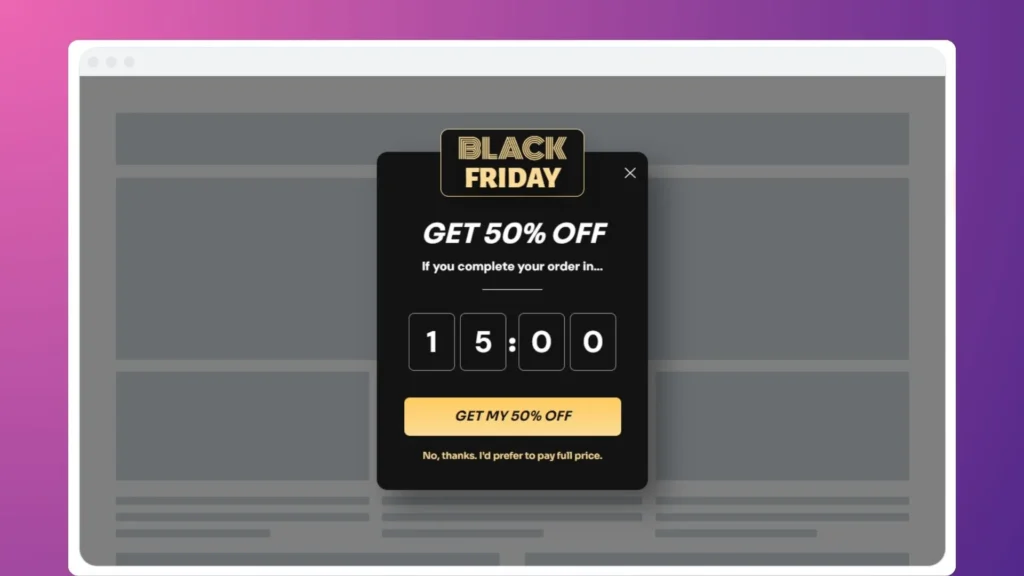The image size is (1024, 576).
Task: Click the GET 50% OFF headline
Action: pos(511,233)
